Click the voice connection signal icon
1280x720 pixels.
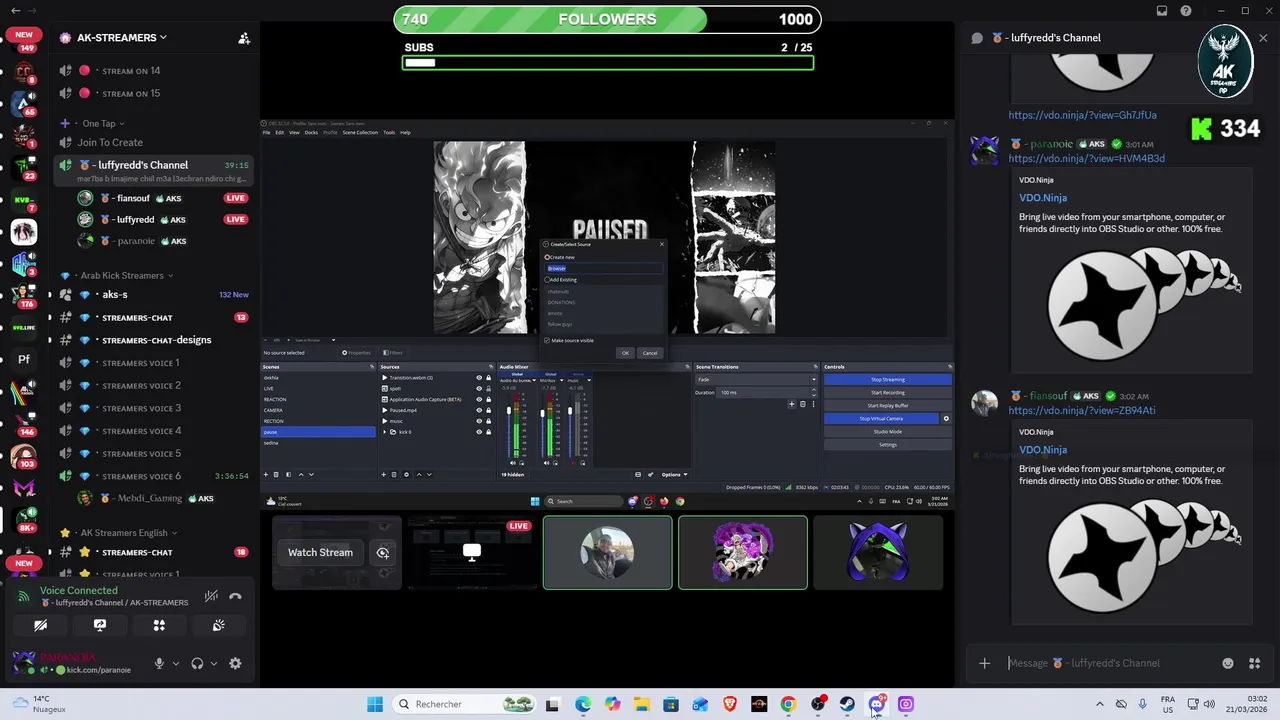point(24,596)
